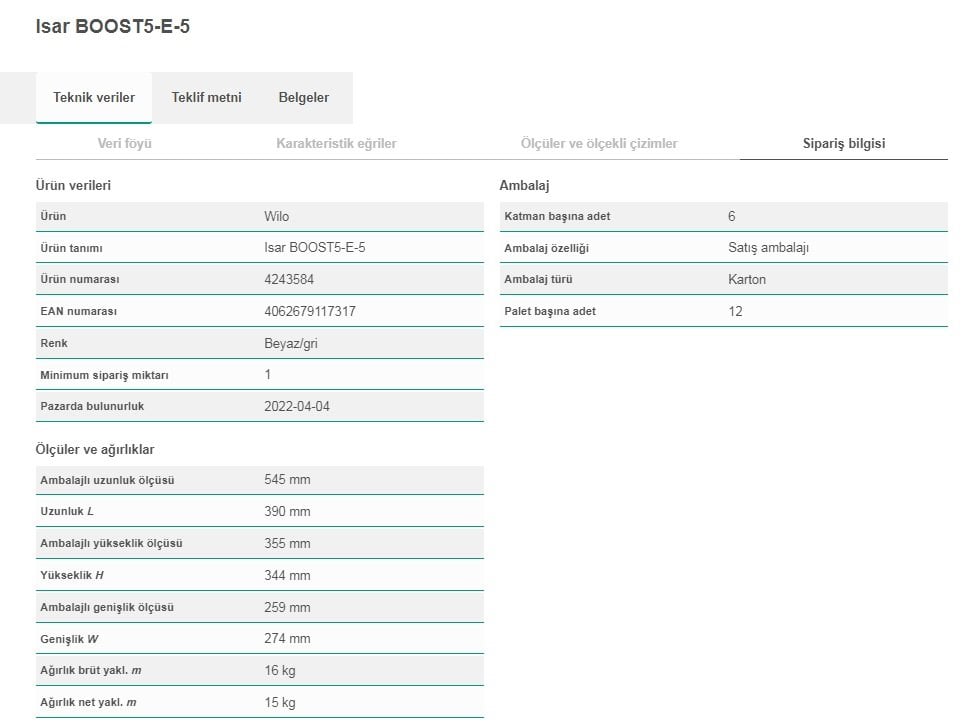This screenshot has width=966, height=726.
Task: Click the Uzunluk L label
Action: point(67,512)
